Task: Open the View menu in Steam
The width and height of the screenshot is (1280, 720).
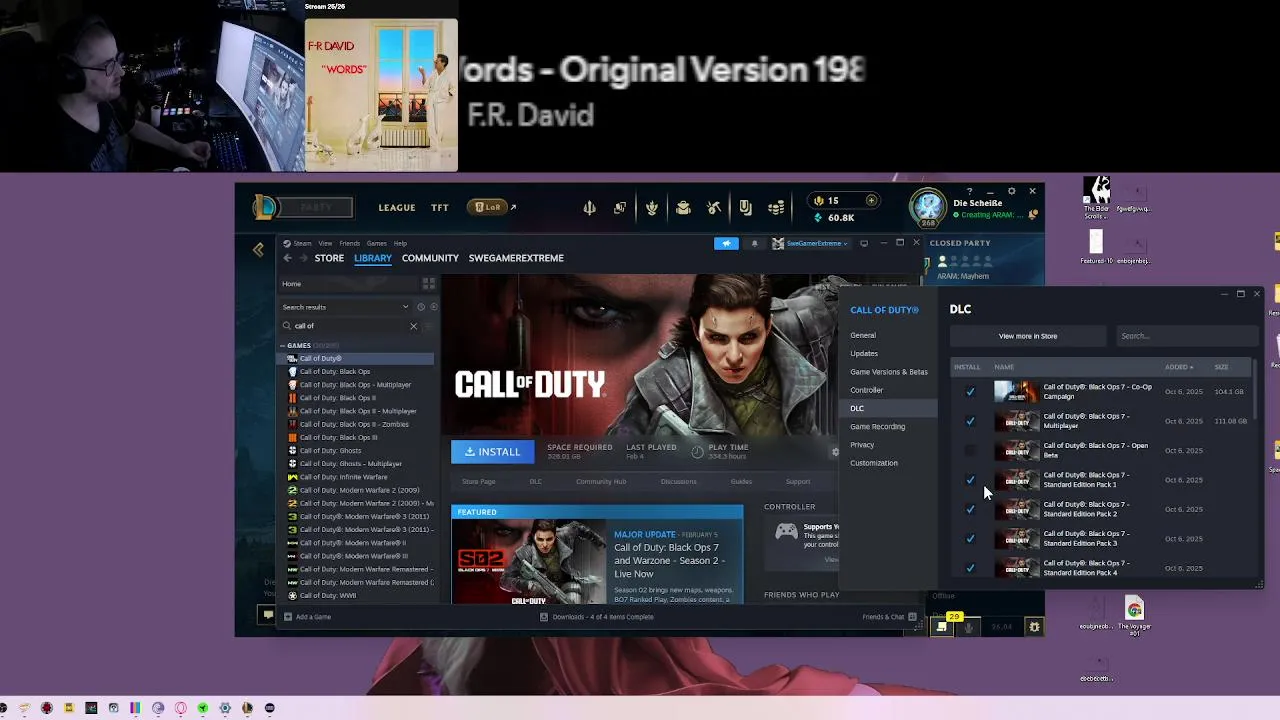Action: 325,243
